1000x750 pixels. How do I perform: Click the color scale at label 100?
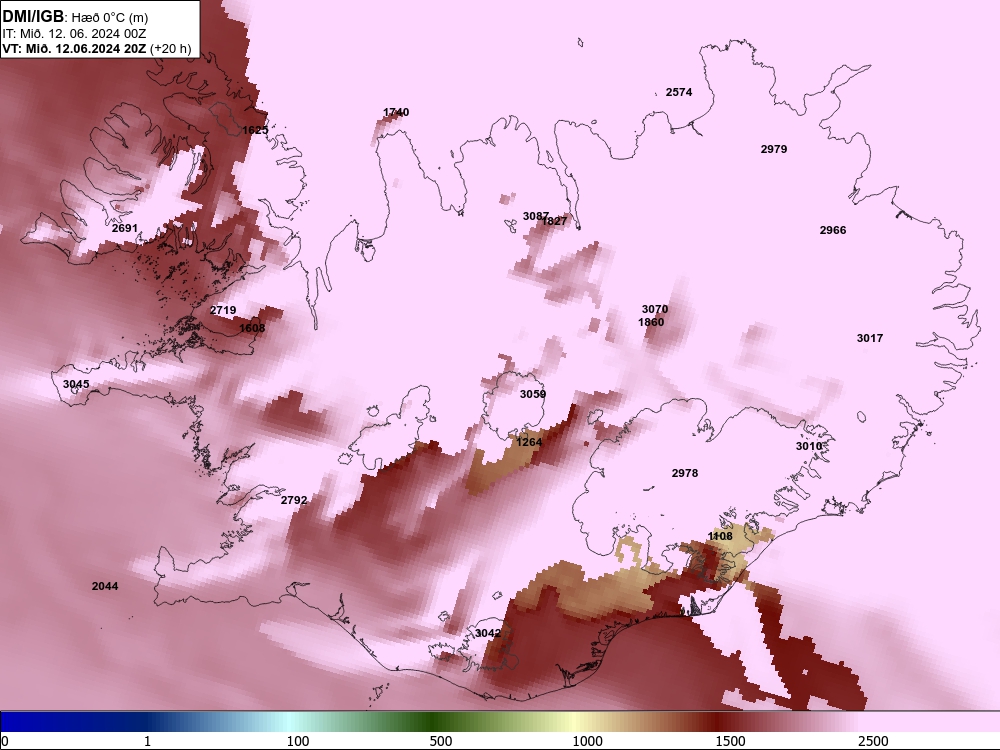click(x=298, y=741)
